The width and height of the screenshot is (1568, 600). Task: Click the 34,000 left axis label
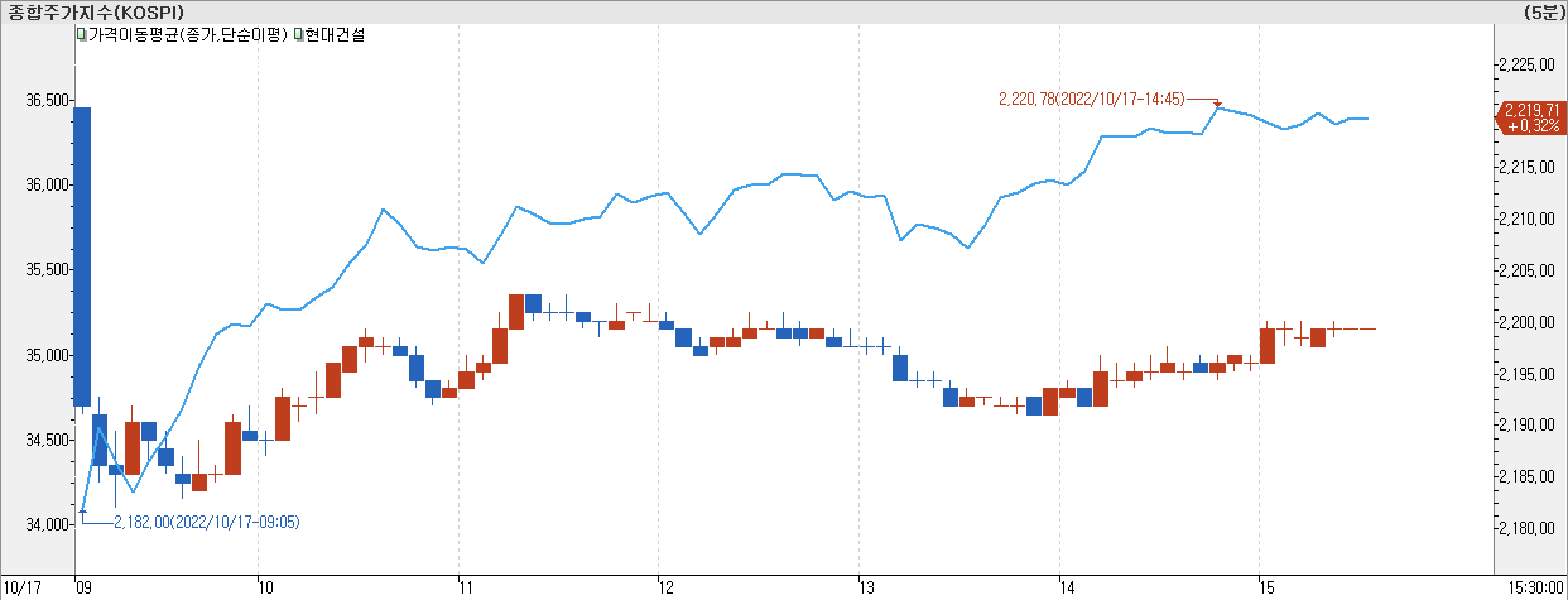point(47,525)
